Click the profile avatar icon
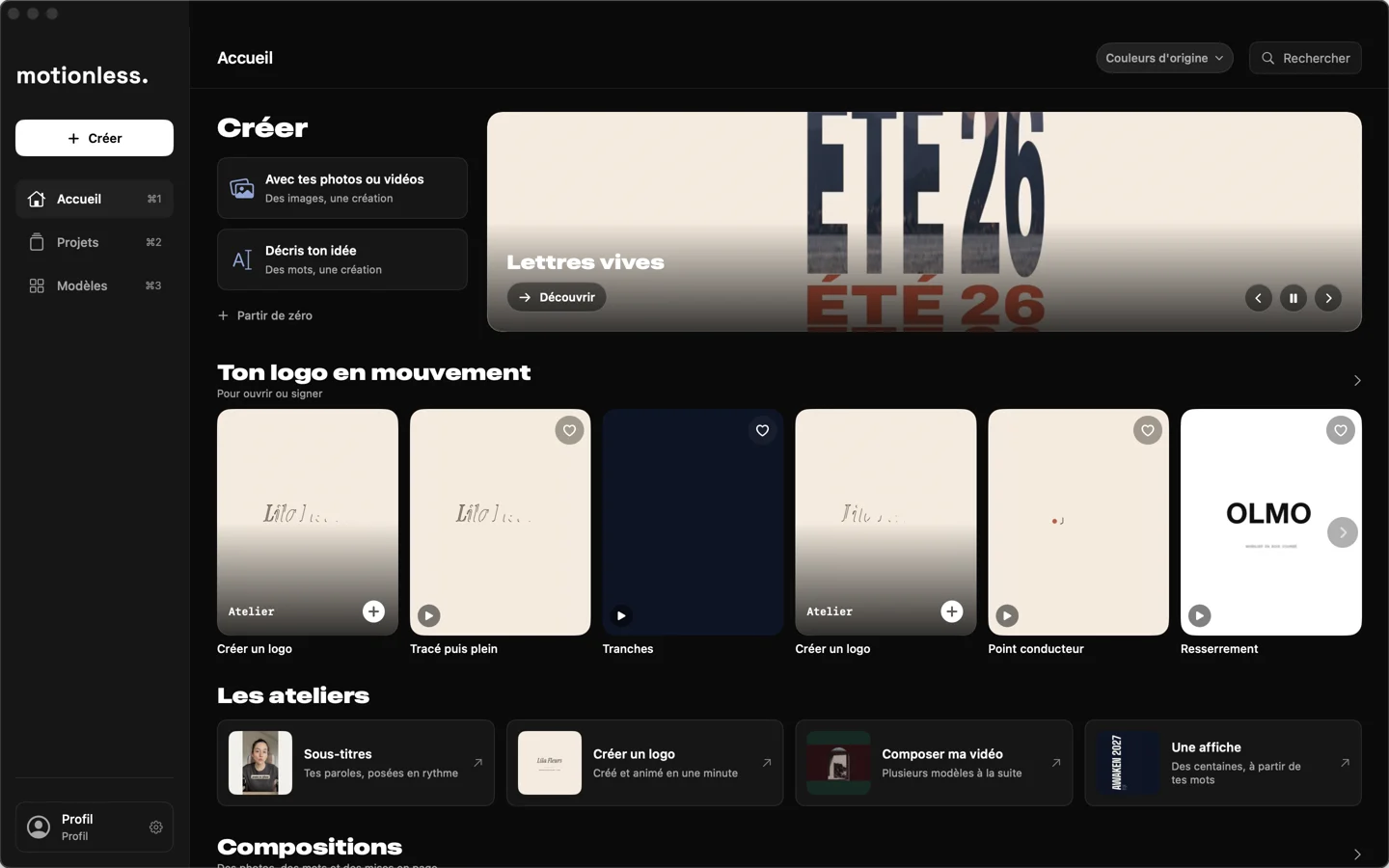 pos(39,827)
